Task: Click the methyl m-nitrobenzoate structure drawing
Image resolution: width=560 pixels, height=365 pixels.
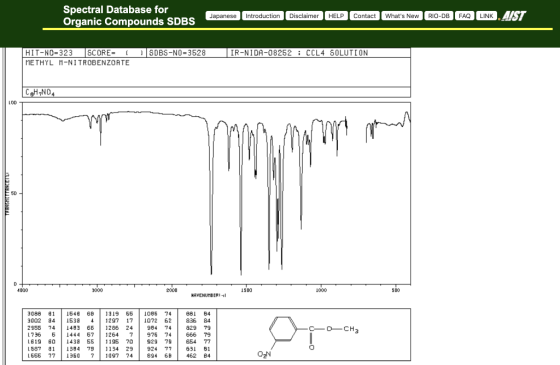Action: coord(308,336)
